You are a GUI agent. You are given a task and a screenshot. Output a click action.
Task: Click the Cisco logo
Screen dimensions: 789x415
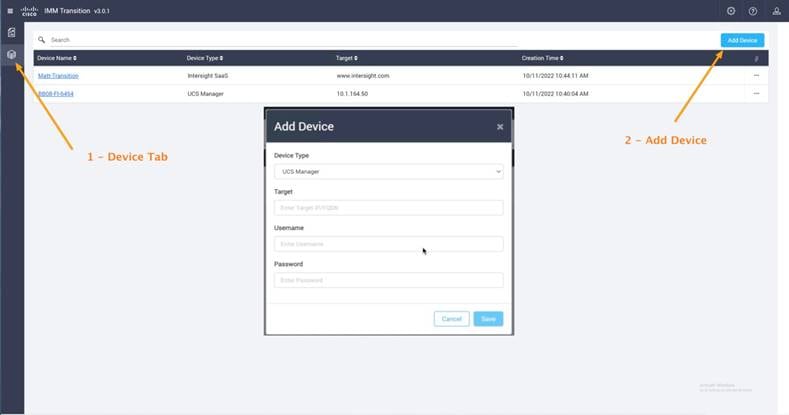pyautogui.click(x=29, y=11)
